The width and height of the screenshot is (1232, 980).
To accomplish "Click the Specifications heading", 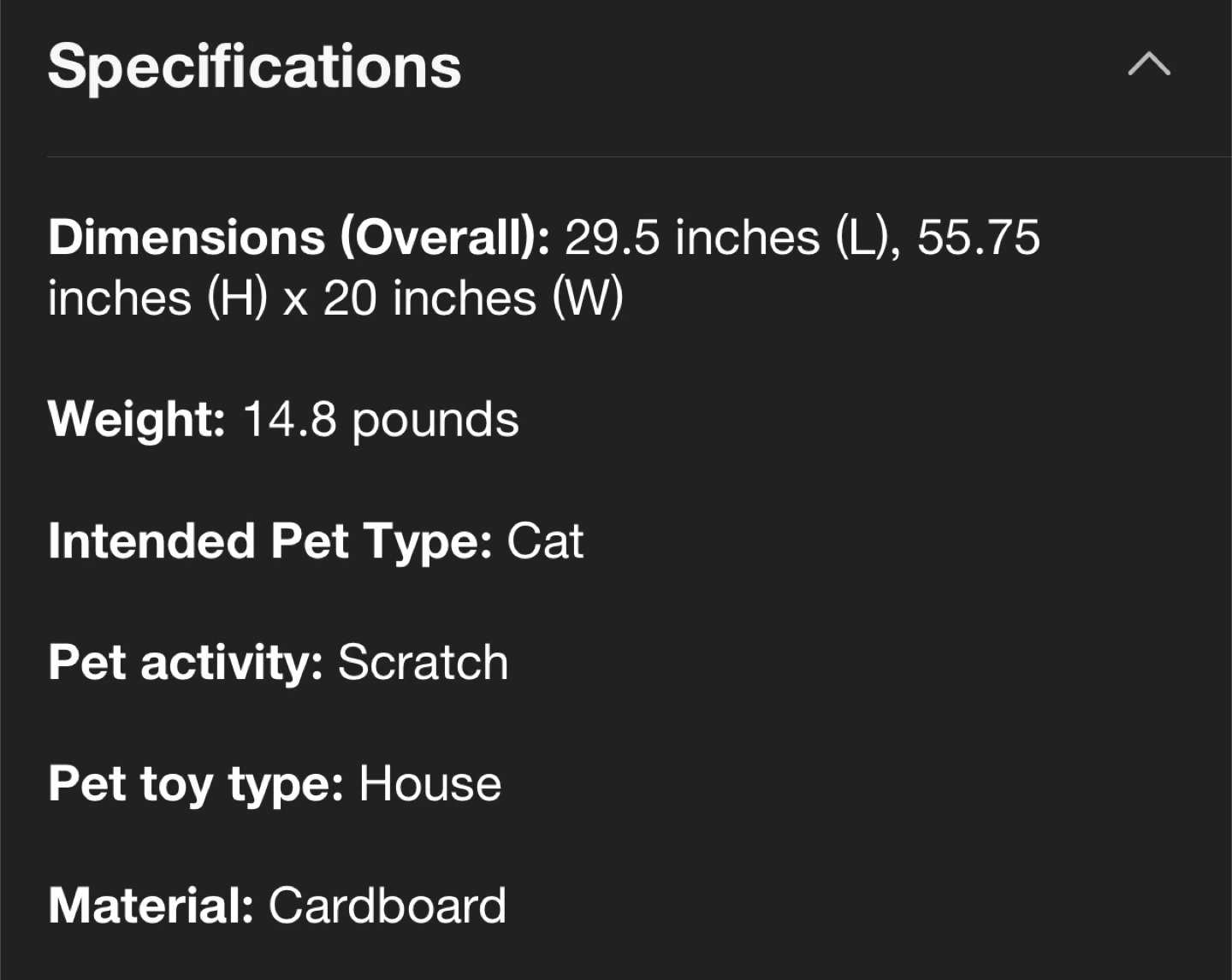I will coord(254,67).
